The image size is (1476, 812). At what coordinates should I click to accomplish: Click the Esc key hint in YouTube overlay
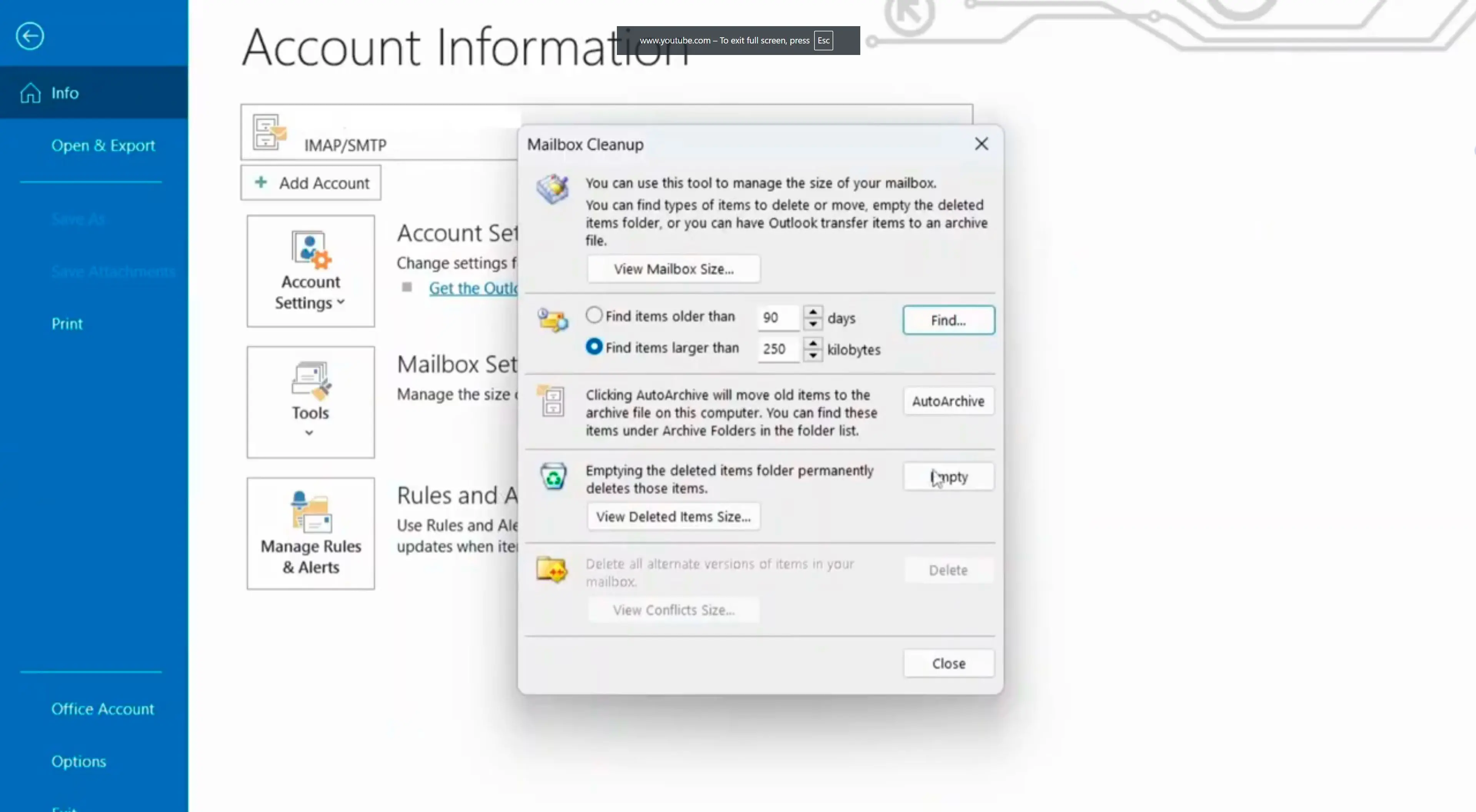coord(823,40)
